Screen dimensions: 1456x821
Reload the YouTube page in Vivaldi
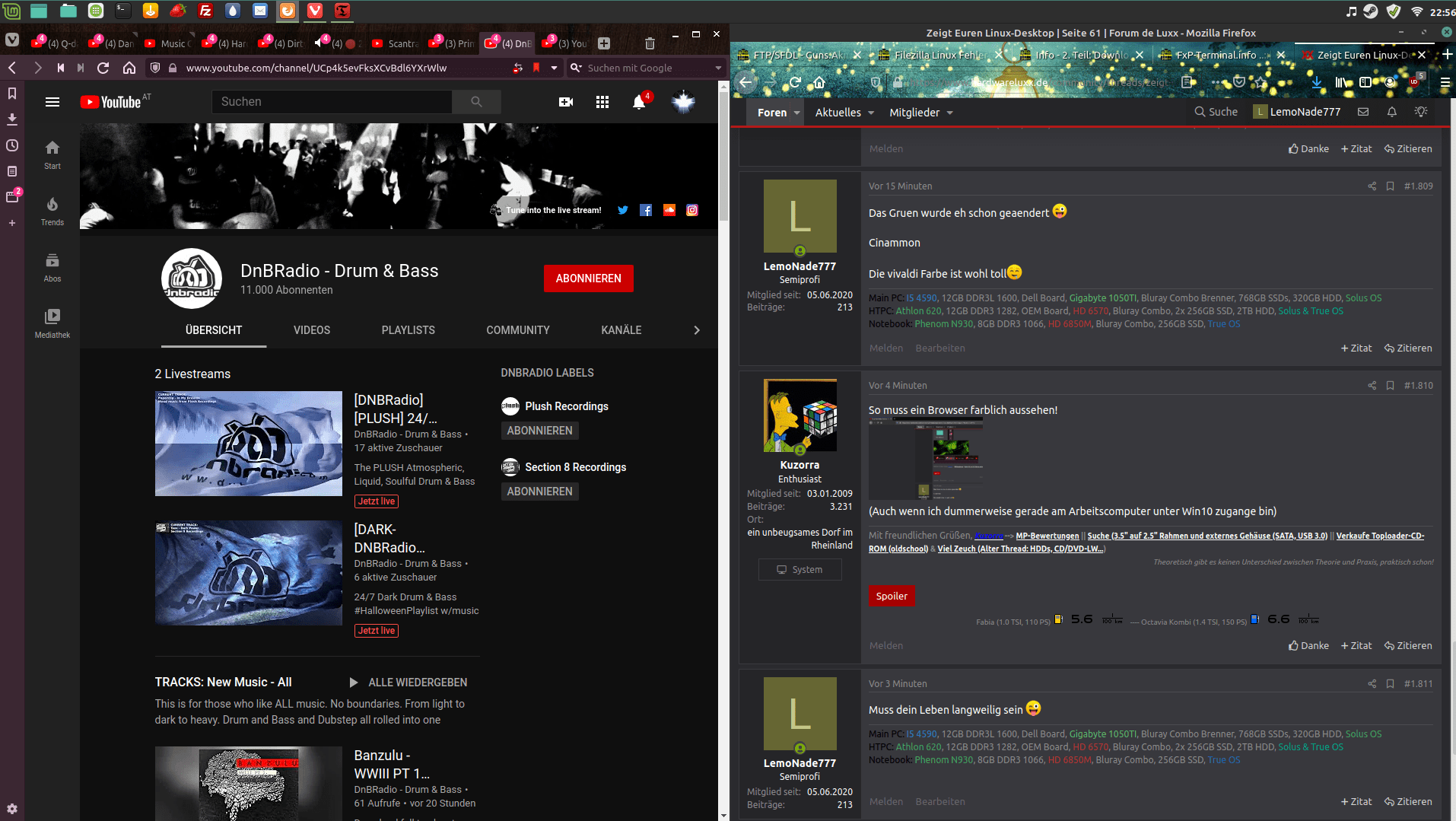(x=103, y=68)
